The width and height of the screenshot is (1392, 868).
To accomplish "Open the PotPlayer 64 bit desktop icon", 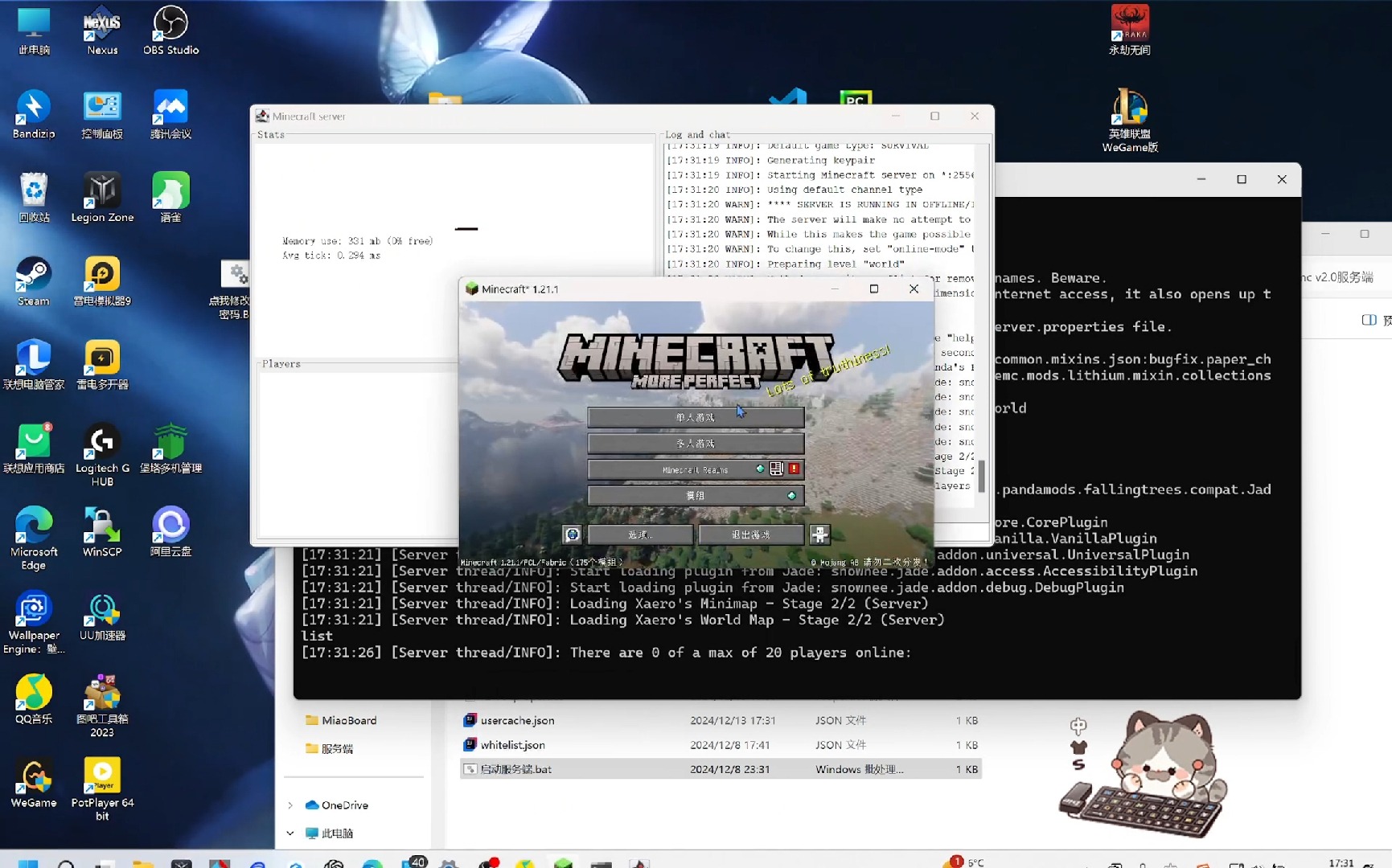I will (x=102, y=789).
